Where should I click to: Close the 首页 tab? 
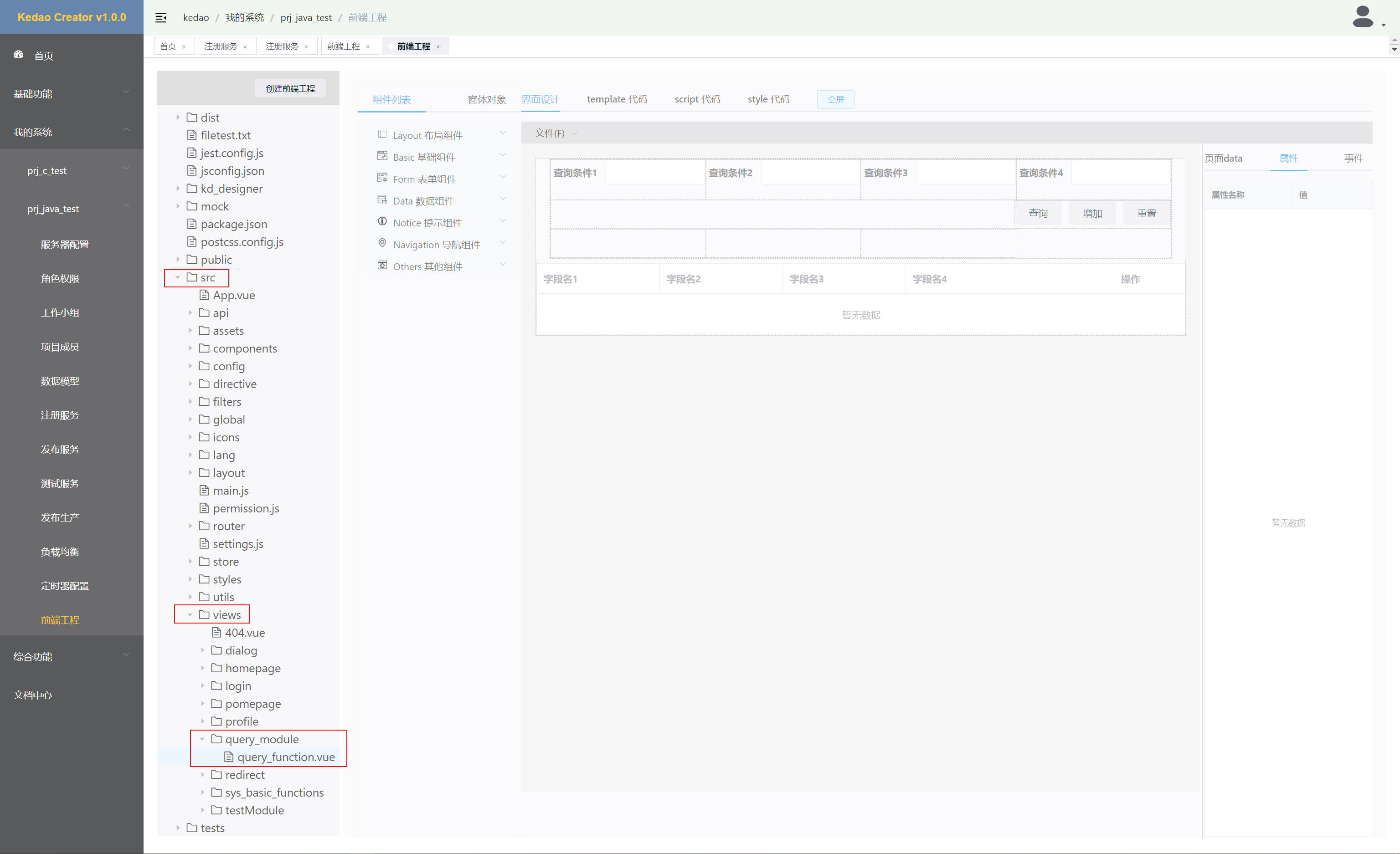coord(184,47)
